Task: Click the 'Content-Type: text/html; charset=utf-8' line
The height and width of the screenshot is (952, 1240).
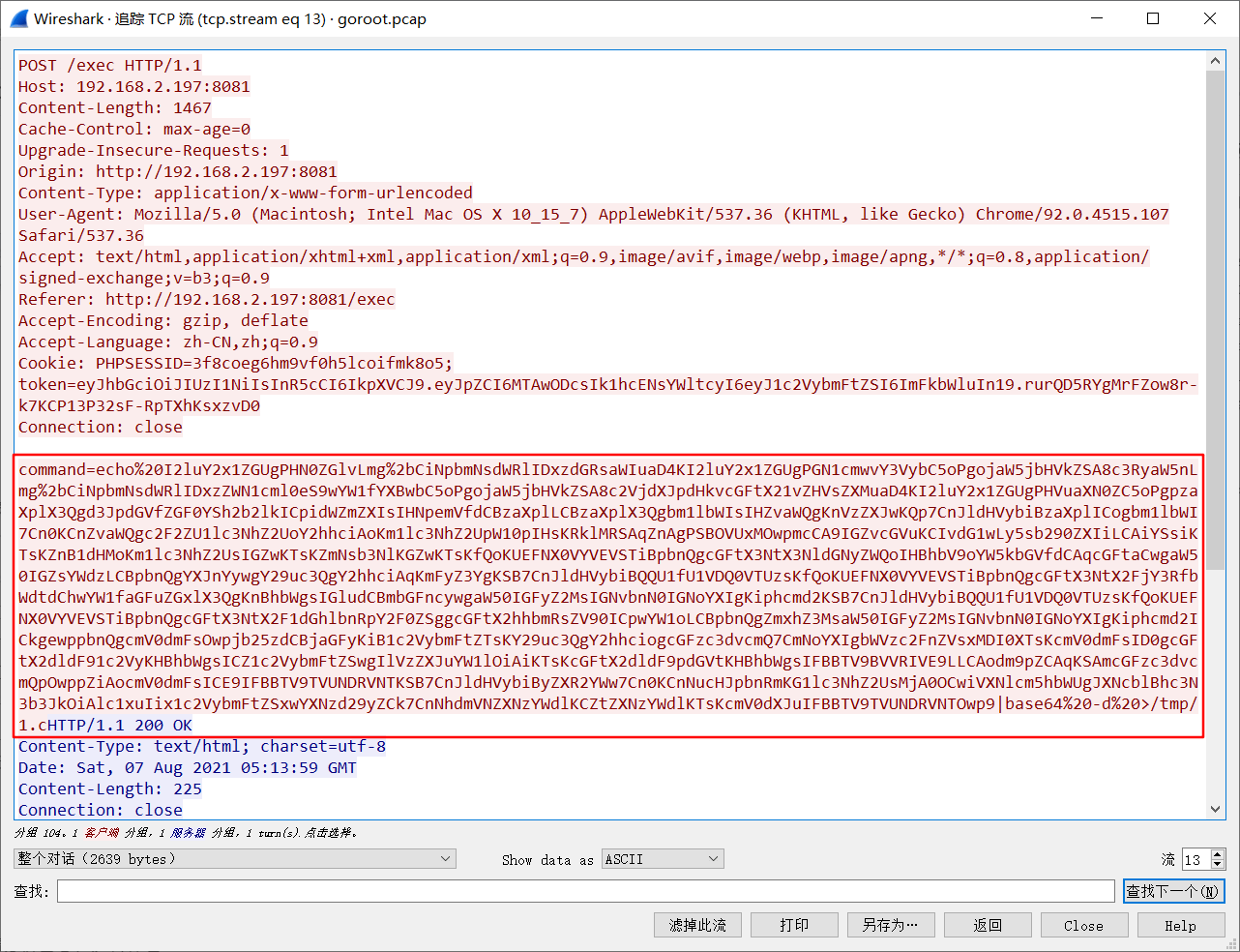Action: pyautogui.click(x=202, y=746)
